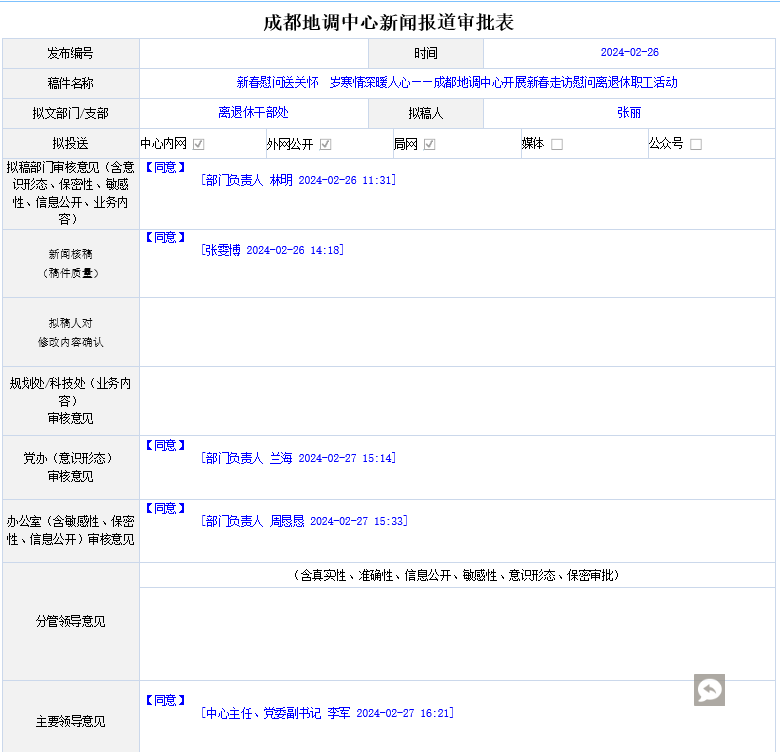Enable the 媒体 checkbox
Image resolution: width=780 pixels, height=752 pixels.
(557, 144)
